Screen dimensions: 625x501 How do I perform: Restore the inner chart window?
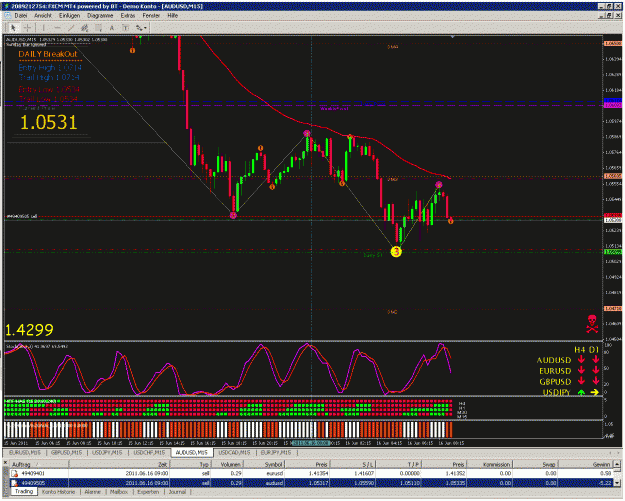[x=609, y=16]
